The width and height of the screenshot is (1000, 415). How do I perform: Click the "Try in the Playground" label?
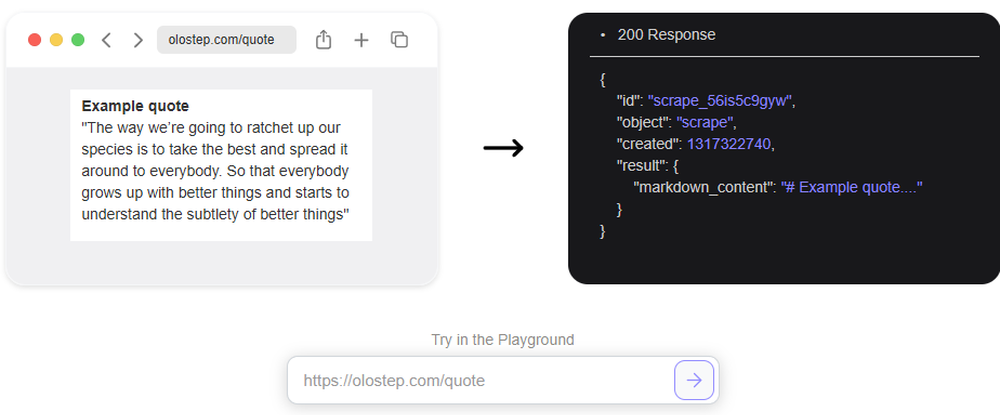pyautogui.click(x=503, y=340)
